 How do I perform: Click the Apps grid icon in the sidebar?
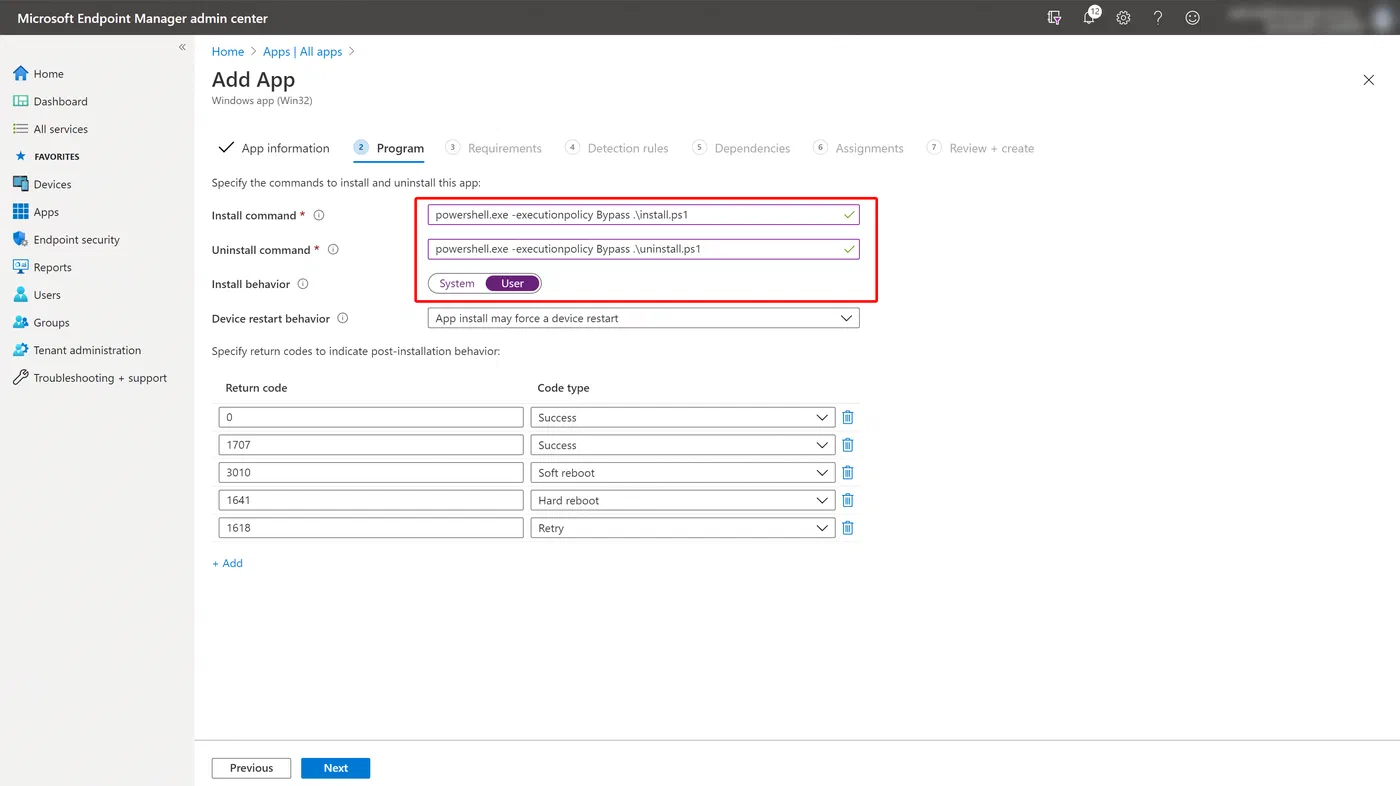[x=20, y=212]
